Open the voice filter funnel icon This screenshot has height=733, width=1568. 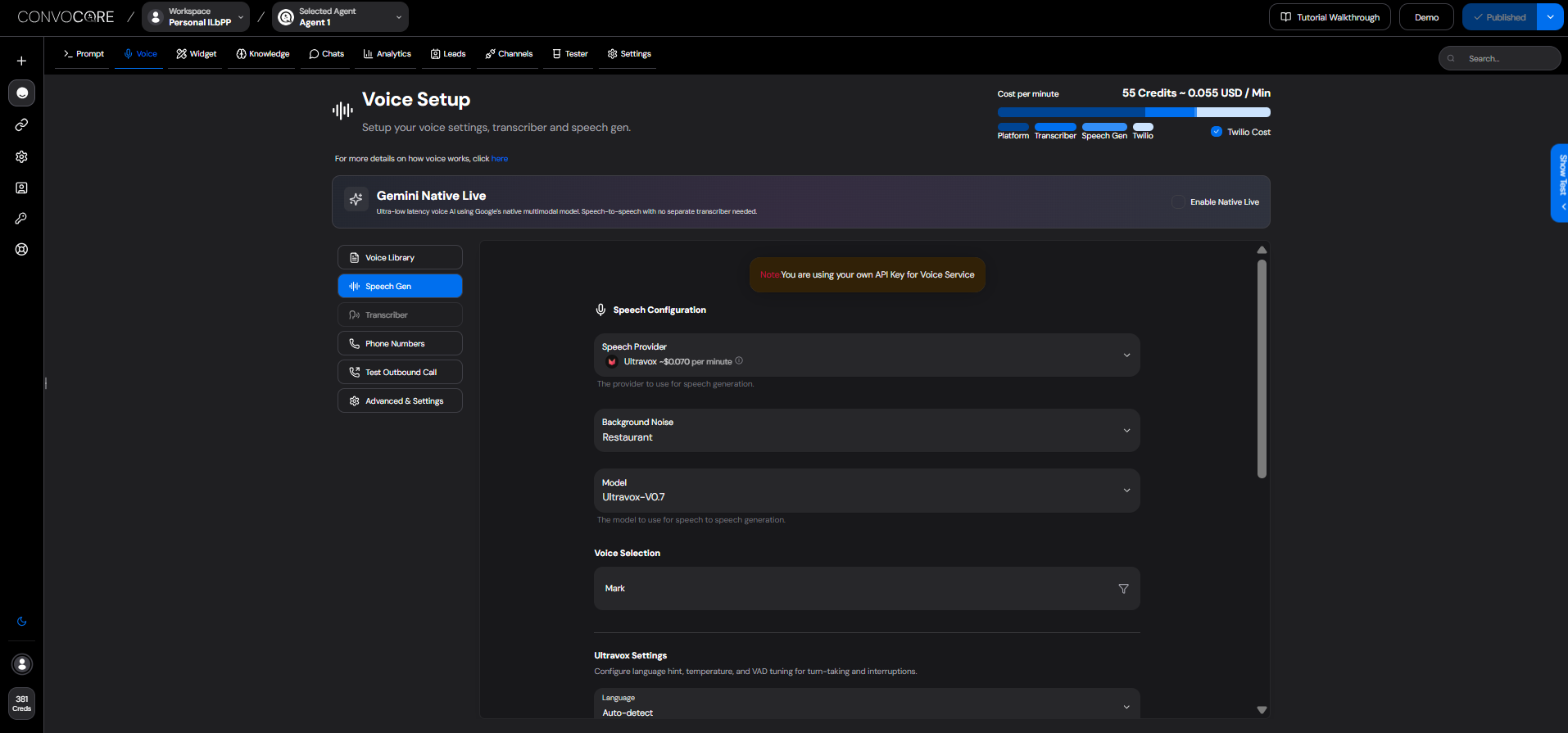coord(1123,589)
